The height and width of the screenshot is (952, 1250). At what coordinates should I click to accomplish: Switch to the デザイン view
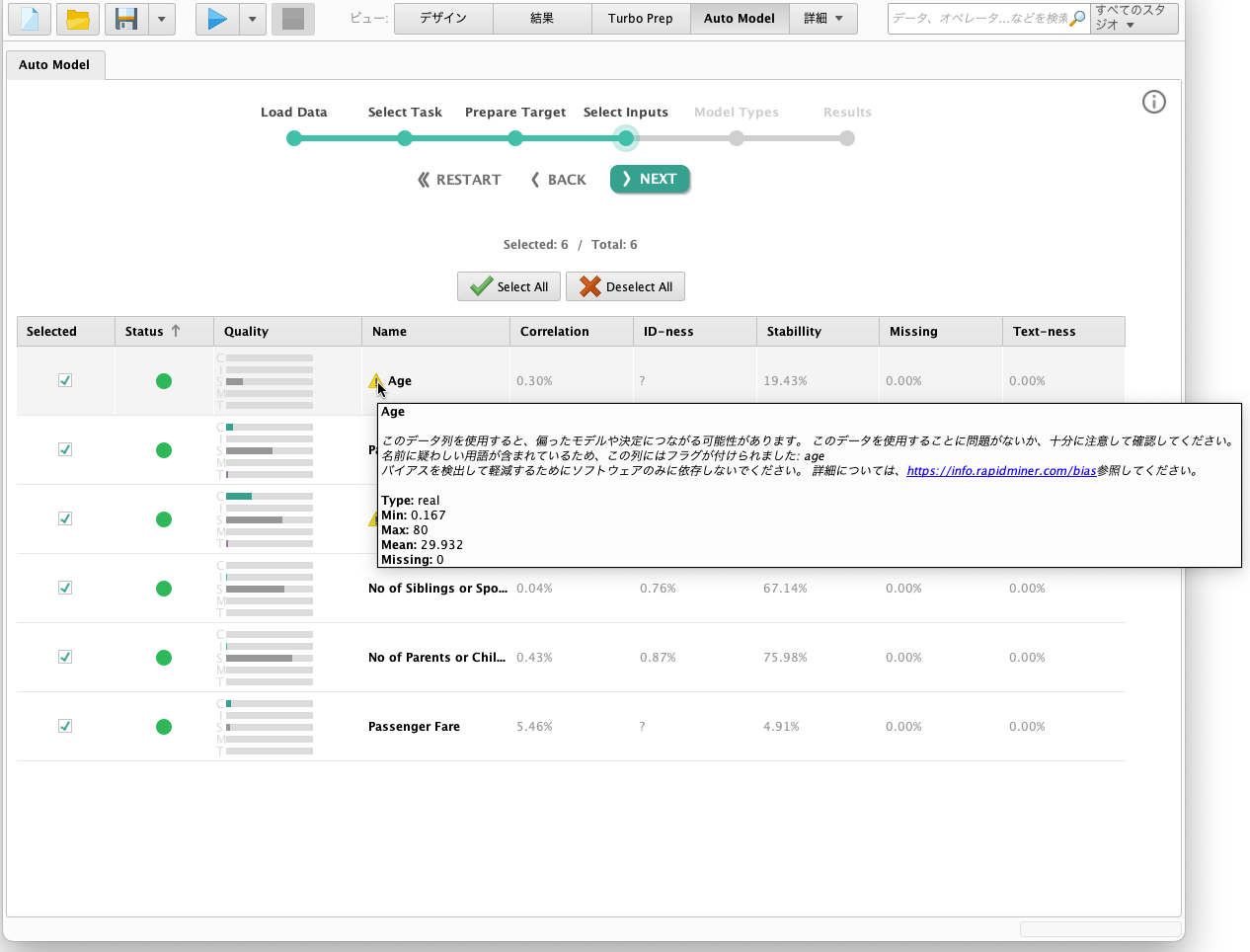[x=443, y=19]
